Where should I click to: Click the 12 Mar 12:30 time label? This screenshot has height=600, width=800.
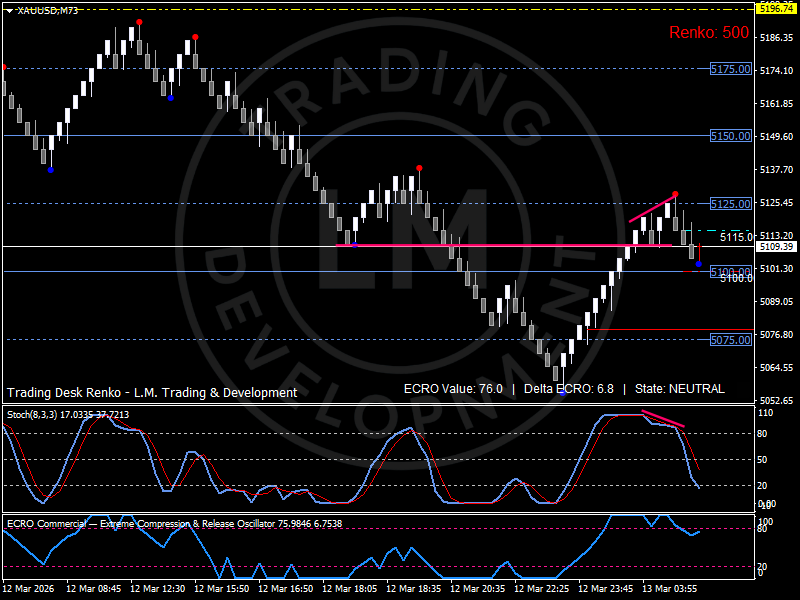click(x=158, y=588)
